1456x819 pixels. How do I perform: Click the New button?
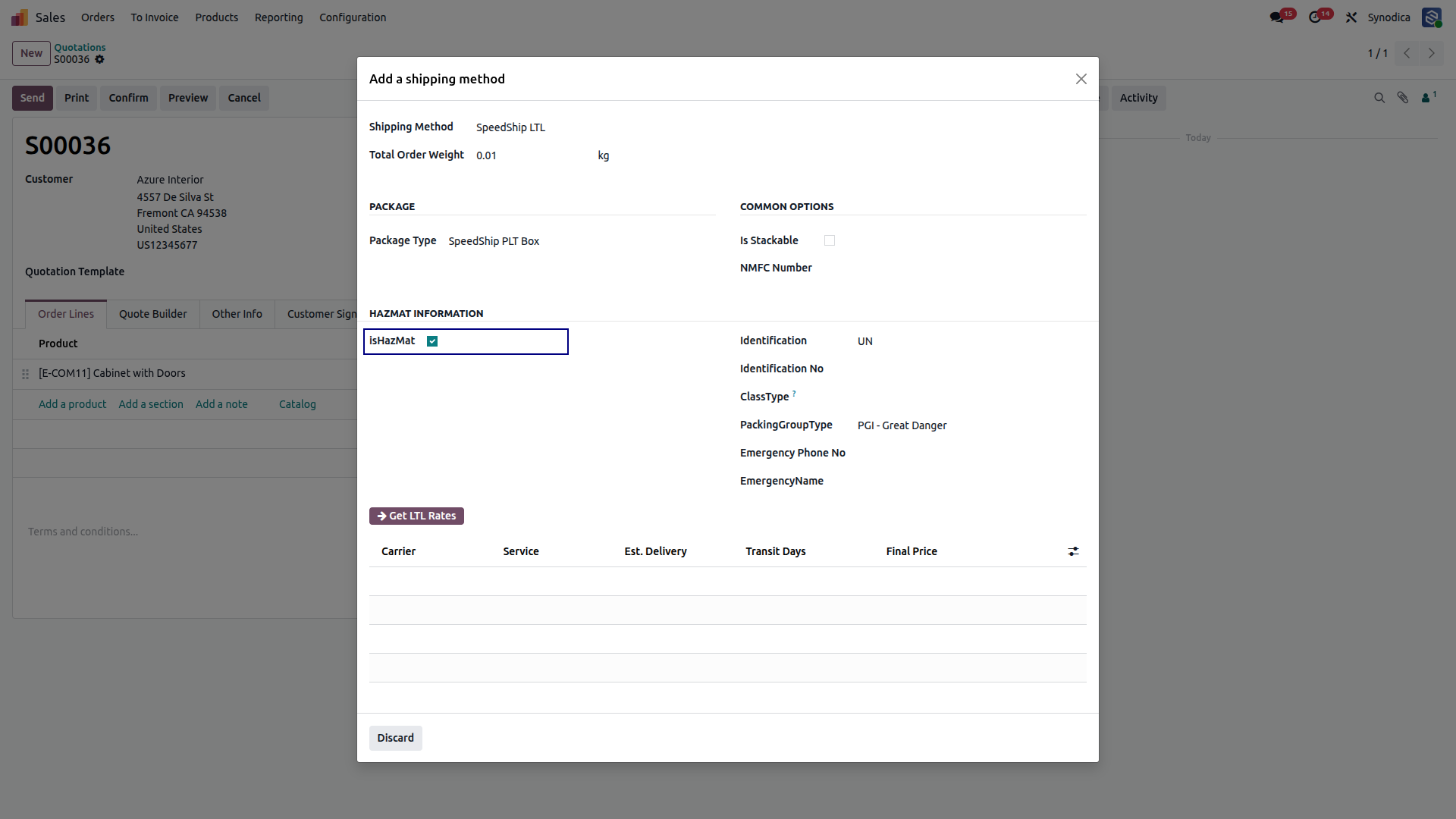tap(31, 53)
